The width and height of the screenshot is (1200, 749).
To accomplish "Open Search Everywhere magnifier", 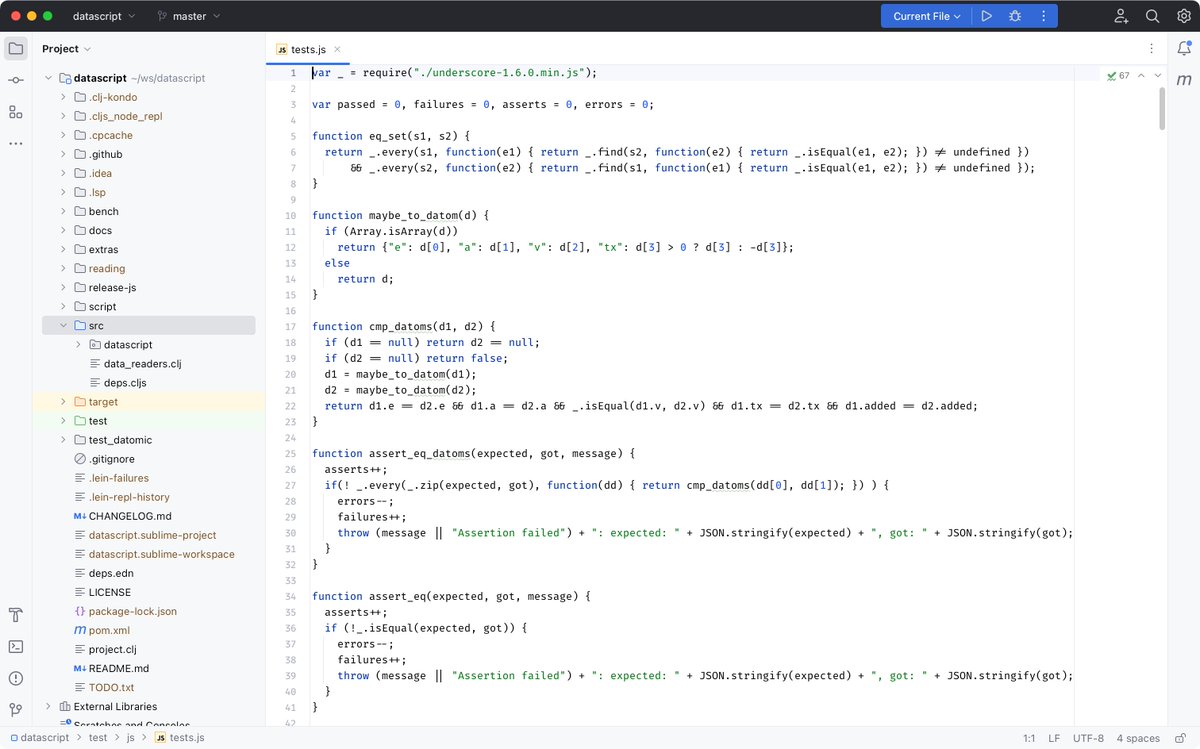I will (x=1152, y=16).
